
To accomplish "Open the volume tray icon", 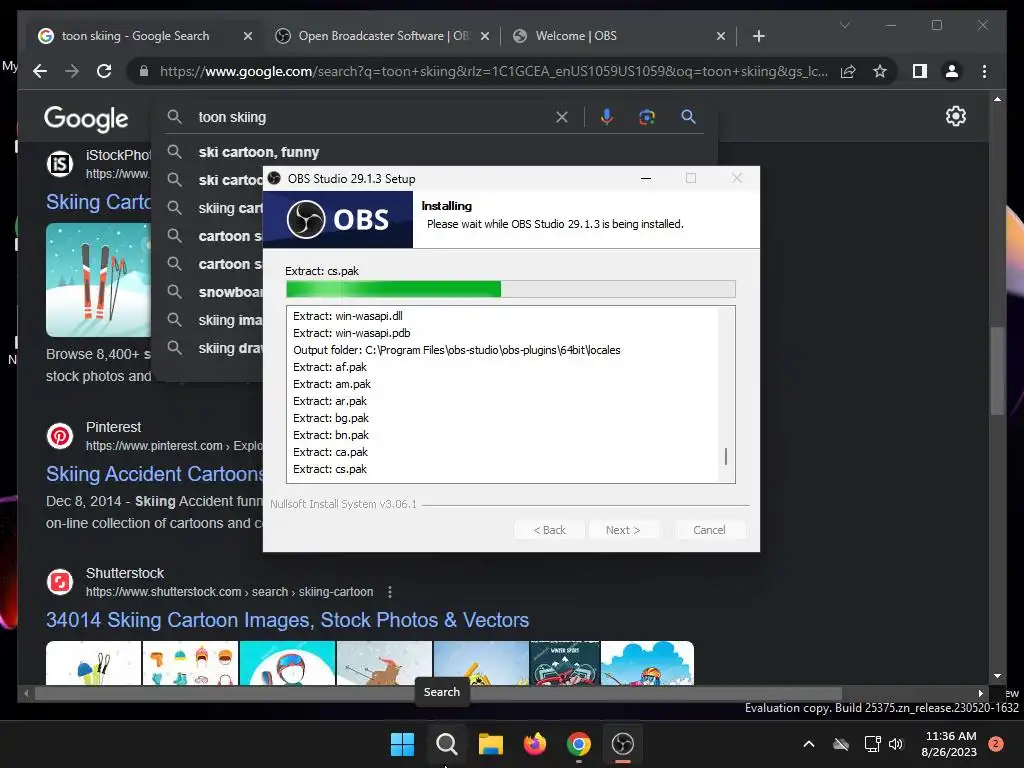I will coord(896,744).
